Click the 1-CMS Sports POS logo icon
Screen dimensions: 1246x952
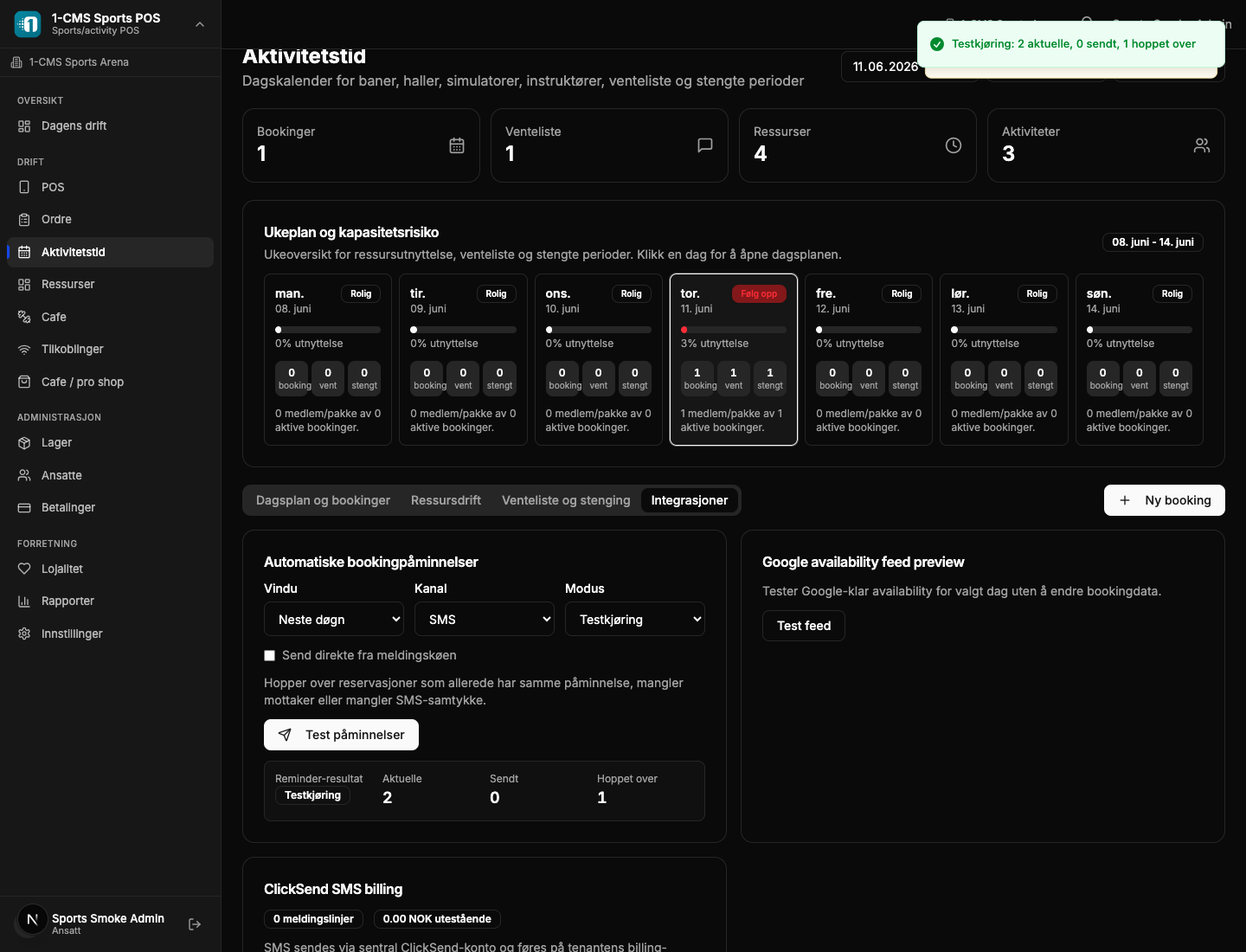pos(28,24)
